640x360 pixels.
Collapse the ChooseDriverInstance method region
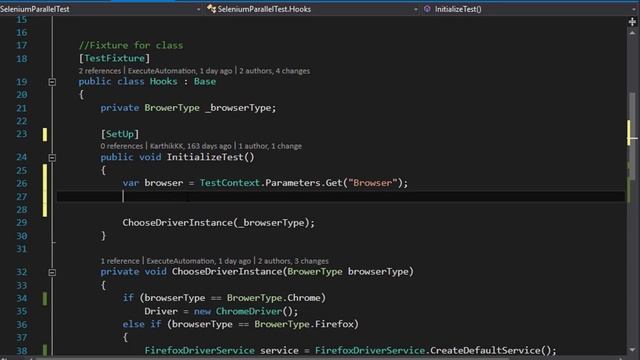pos(52,272)
